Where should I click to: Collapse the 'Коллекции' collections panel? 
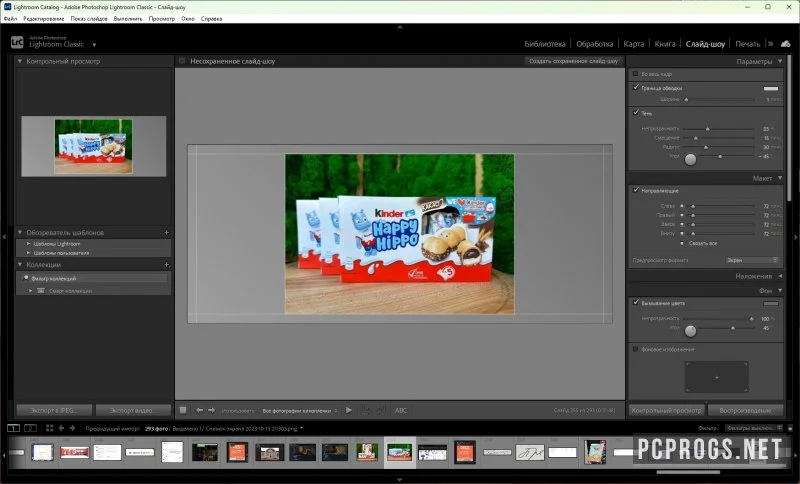(x=20, y=265)
